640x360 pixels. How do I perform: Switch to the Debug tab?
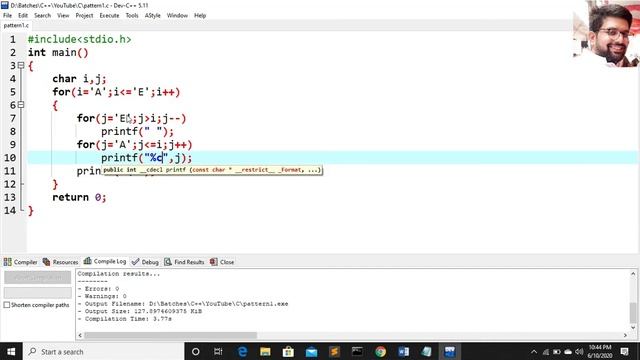click(145, 262)
